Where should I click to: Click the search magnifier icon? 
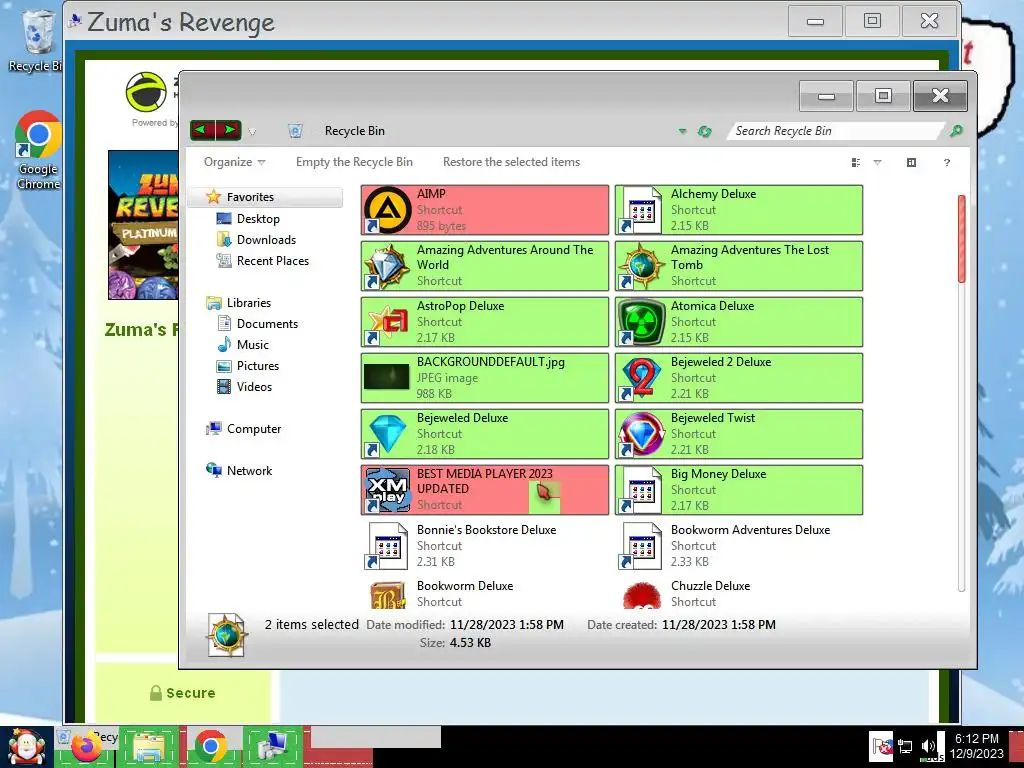pos(956,131)
